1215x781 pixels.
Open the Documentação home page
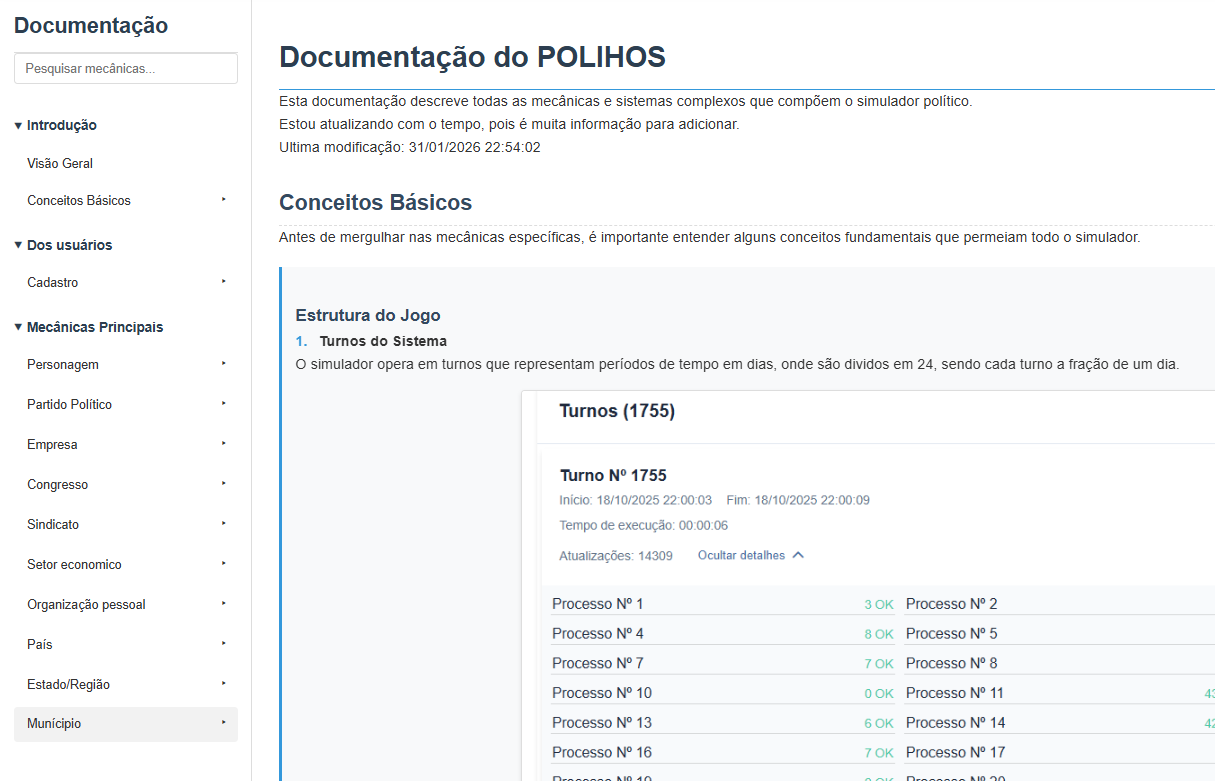(x=91, y=25)
